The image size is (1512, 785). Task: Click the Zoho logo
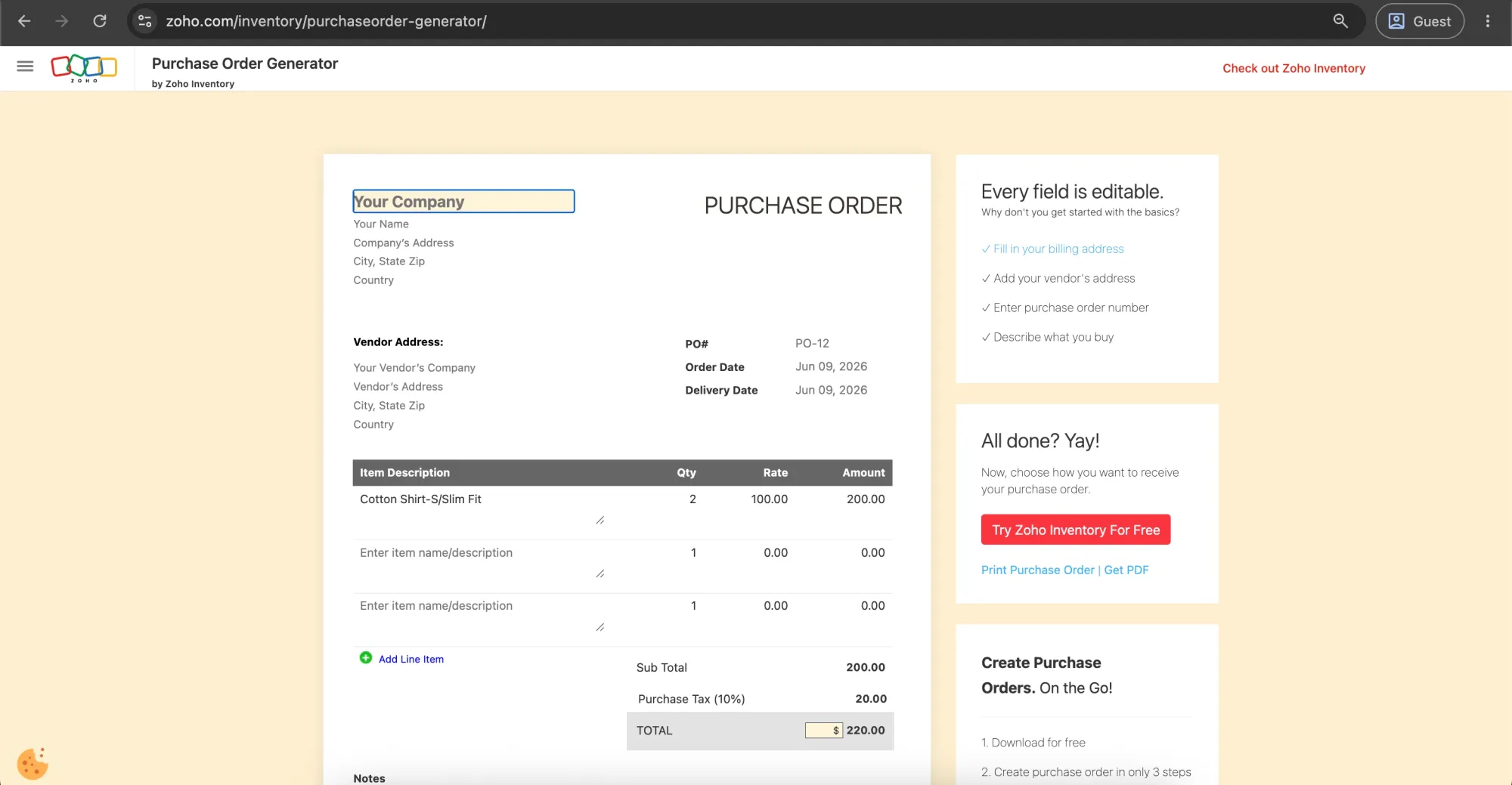pyautogui.click(x=84, y=68)
